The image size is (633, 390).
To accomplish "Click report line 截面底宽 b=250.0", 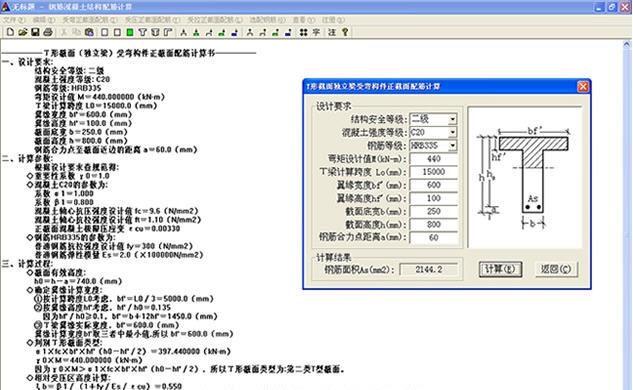I will (81, 132).
